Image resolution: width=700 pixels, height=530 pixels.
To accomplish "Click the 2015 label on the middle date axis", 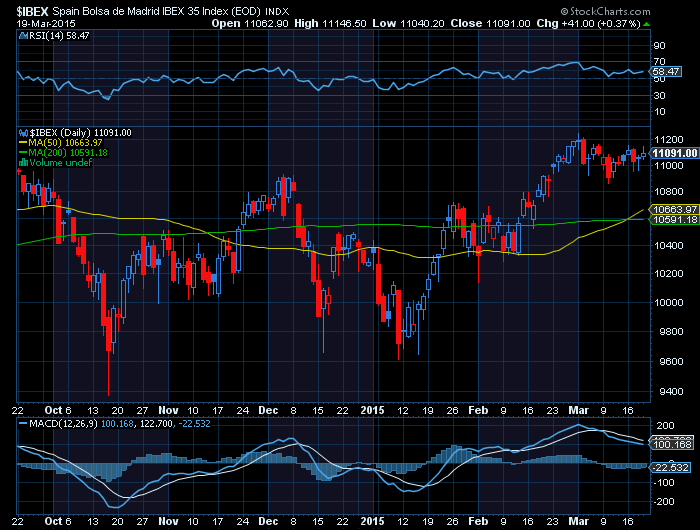I will (x=372, y=410).
